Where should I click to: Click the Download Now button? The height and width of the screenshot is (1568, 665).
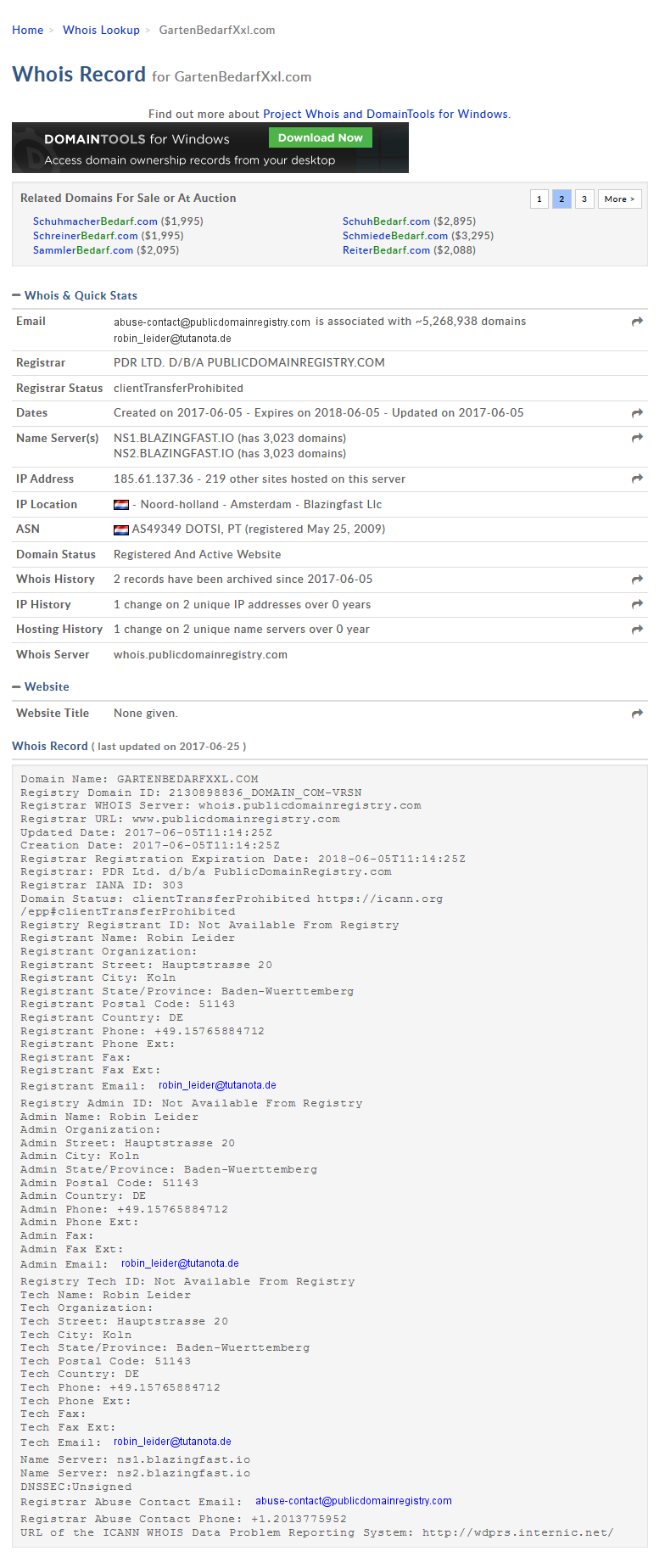pos(321,137)
